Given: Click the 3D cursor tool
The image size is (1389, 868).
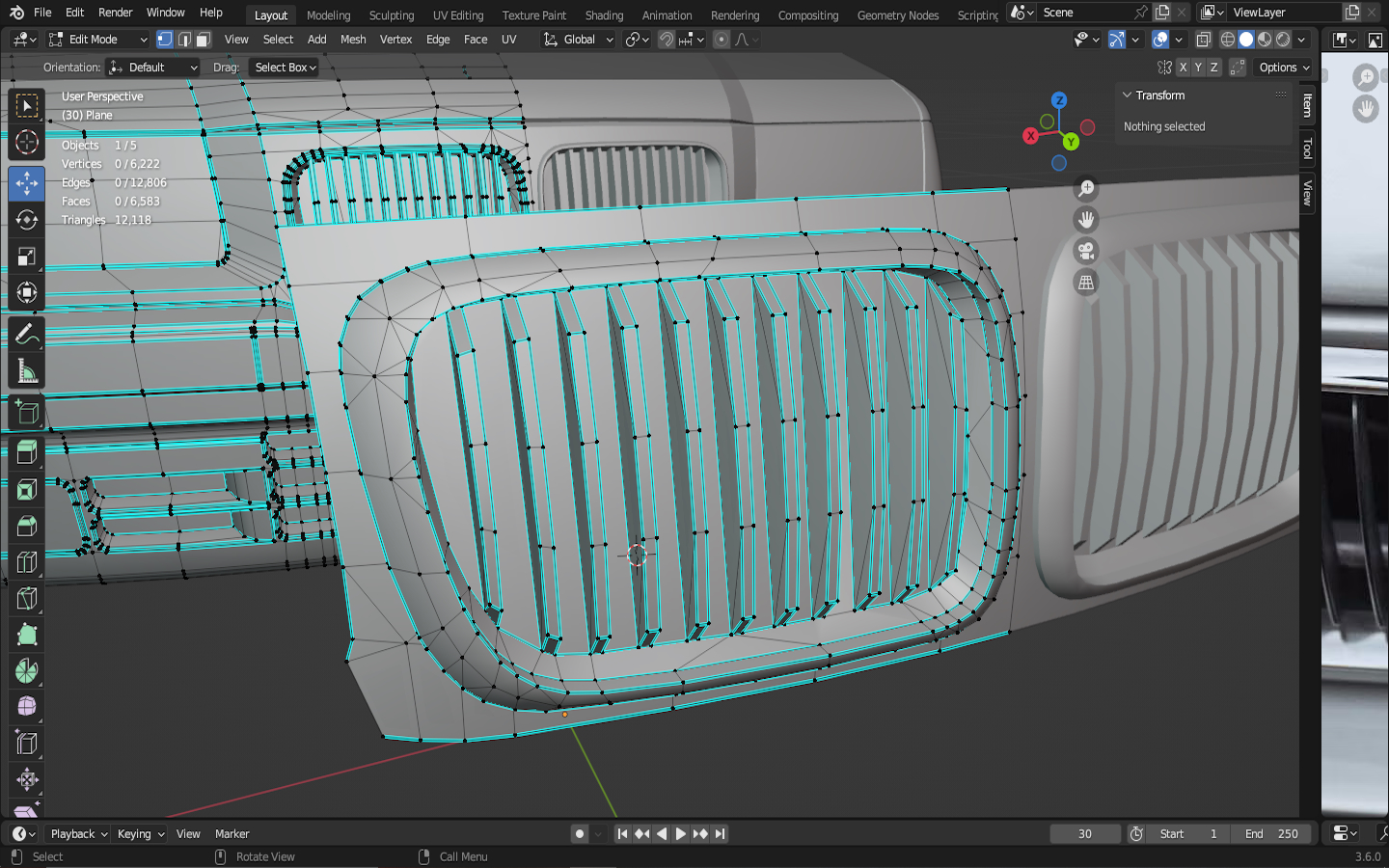Looking at the screenshot, I should coord(27,143).
